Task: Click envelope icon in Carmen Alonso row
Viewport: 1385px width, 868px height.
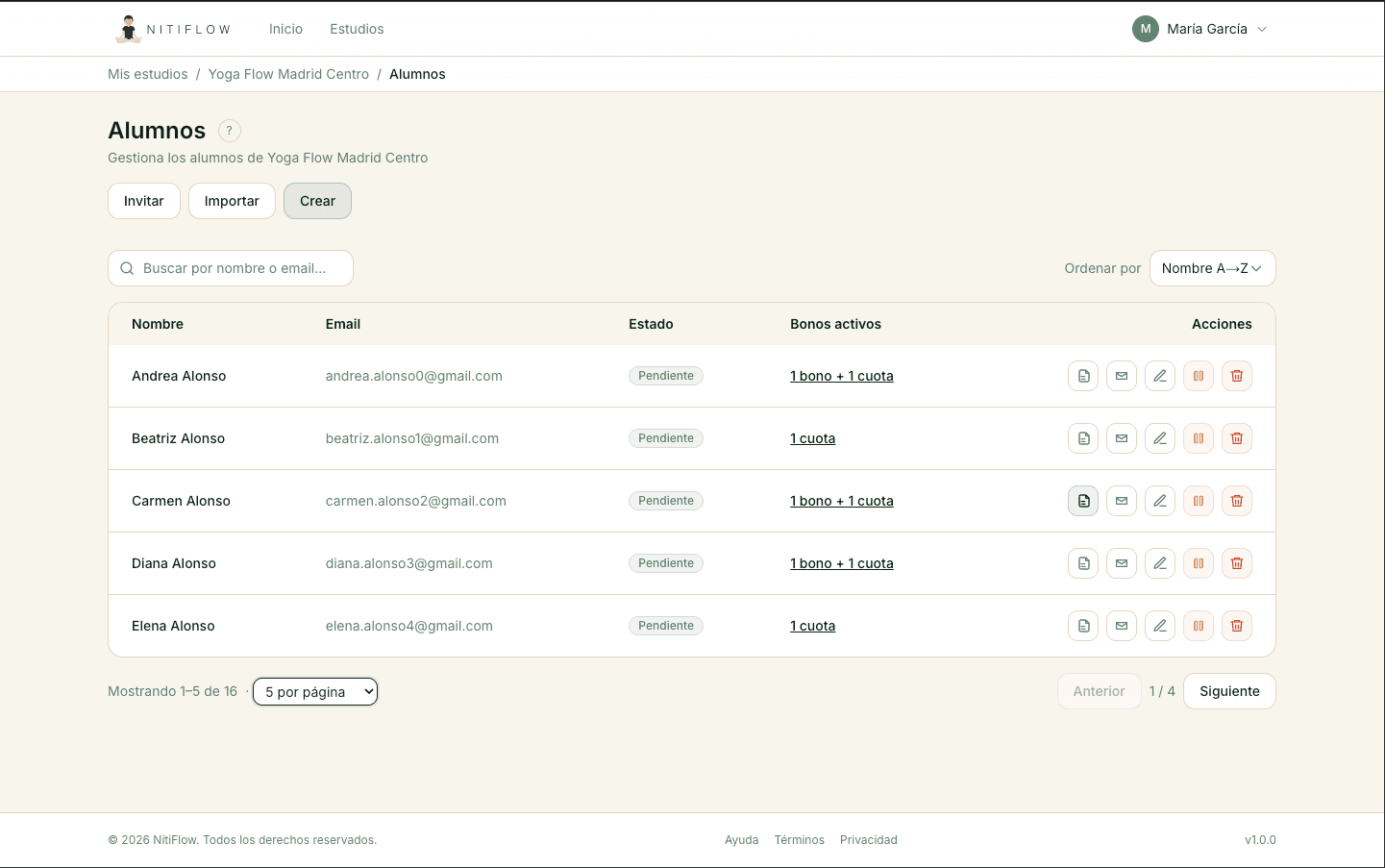Action: click(x=1122, y=501)
